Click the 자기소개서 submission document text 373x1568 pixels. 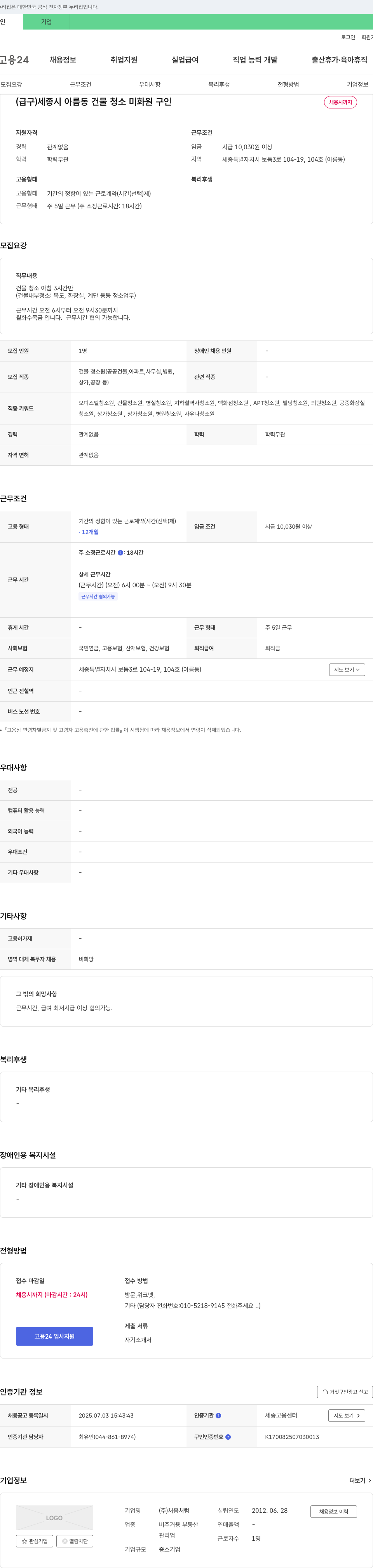pyautogui.click(x=138, y=1340)
